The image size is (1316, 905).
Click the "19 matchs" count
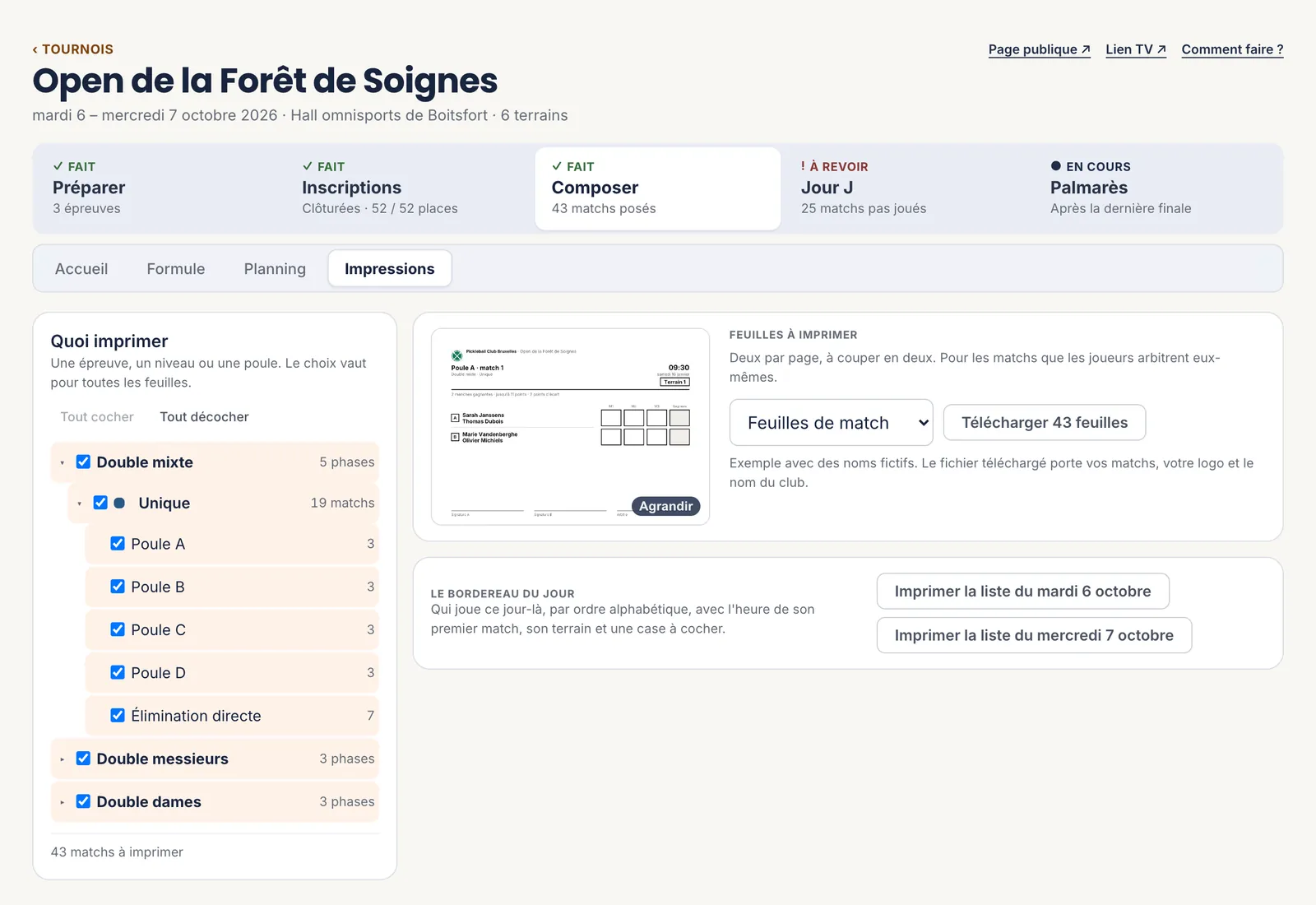tap(342, 503)
